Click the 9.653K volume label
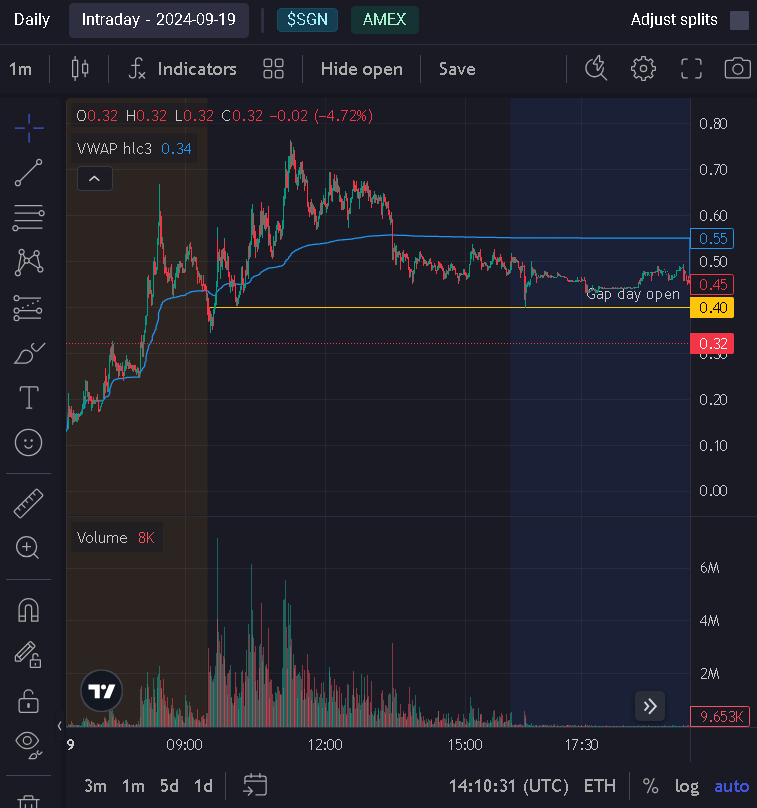Screen dimensions: 757x808 (720, 716)
